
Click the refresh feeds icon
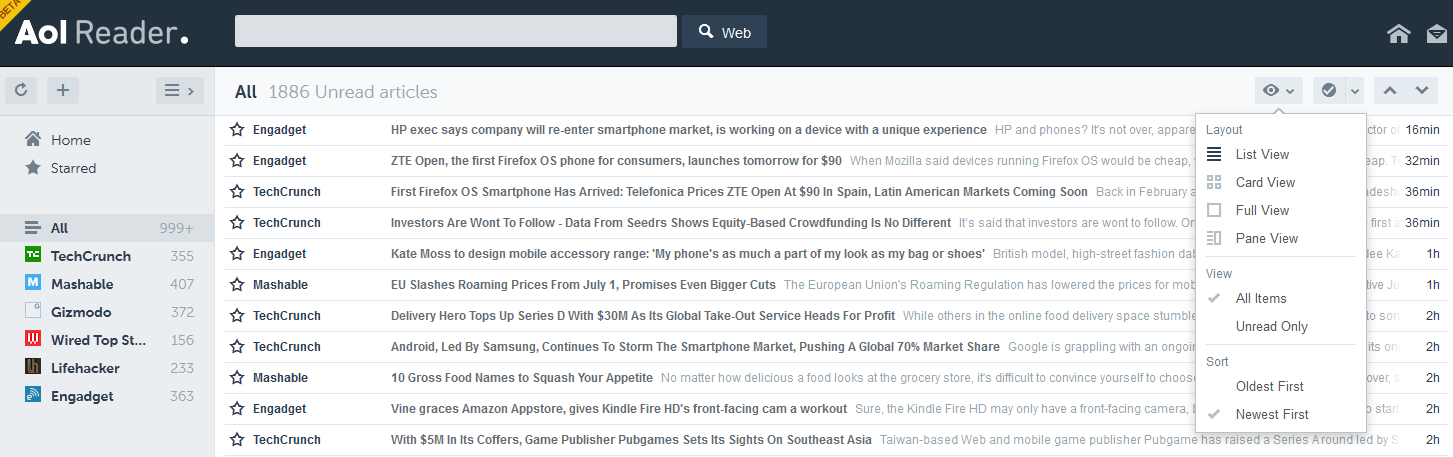click(21, 91)
